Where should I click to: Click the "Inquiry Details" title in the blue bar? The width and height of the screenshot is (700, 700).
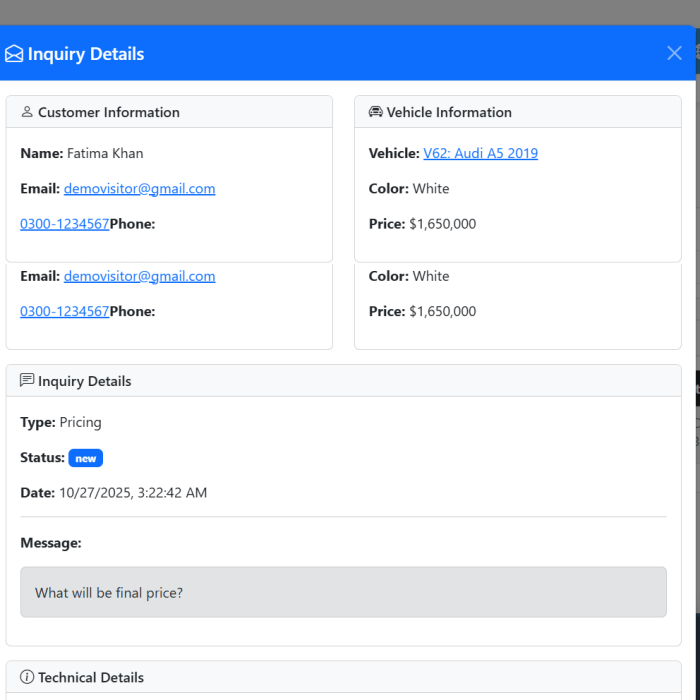tap(86, 54)
